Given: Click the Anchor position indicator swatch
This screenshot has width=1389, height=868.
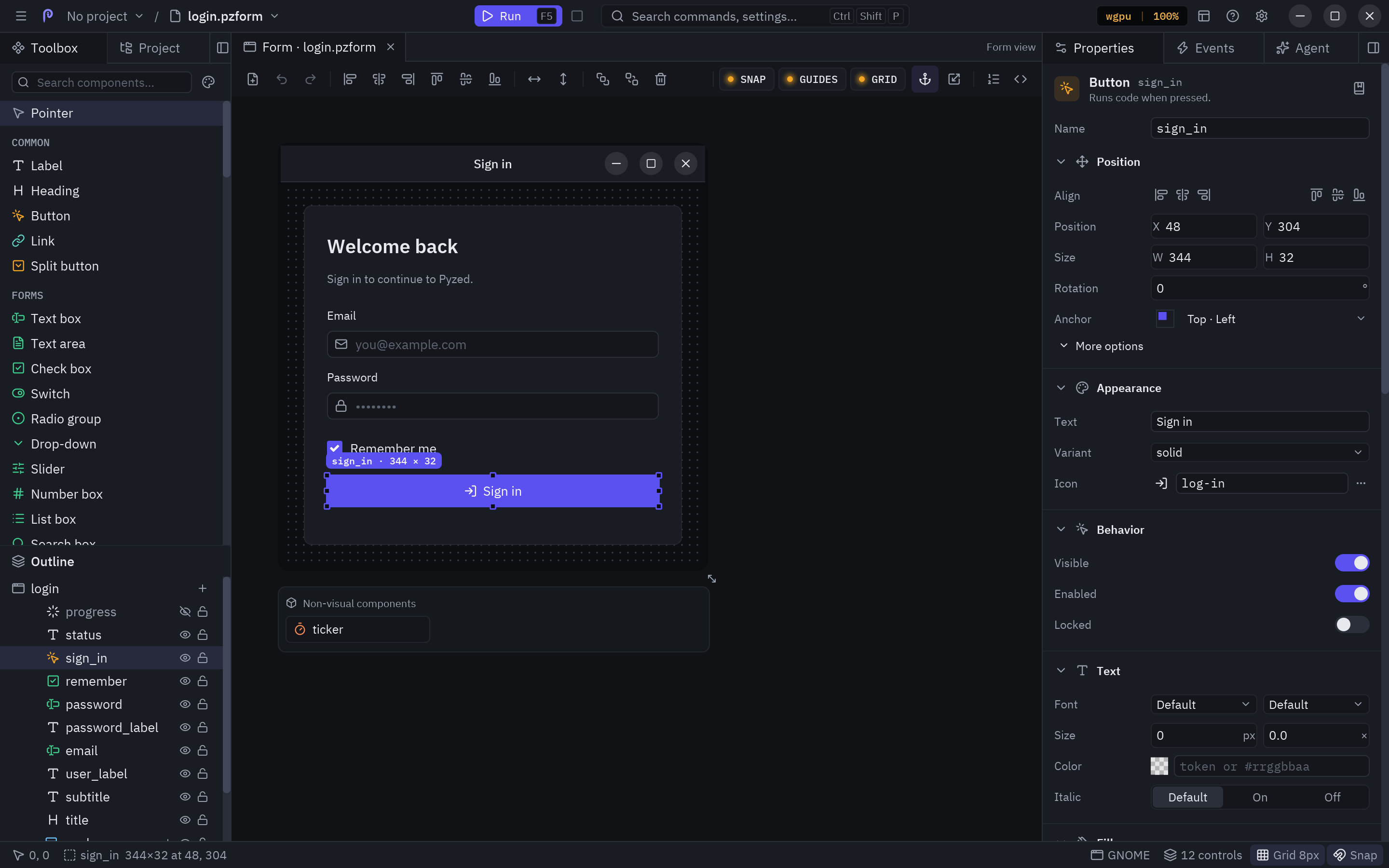Looking at the screenshot, I should pyautogui.click(x=1165, y=319).
